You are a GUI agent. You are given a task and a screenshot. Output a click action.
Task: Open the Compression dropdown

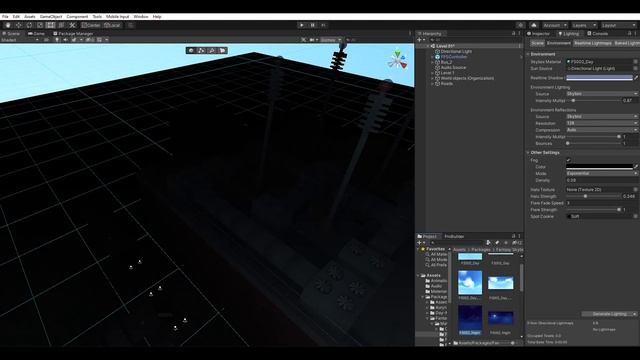click(602, 130)
